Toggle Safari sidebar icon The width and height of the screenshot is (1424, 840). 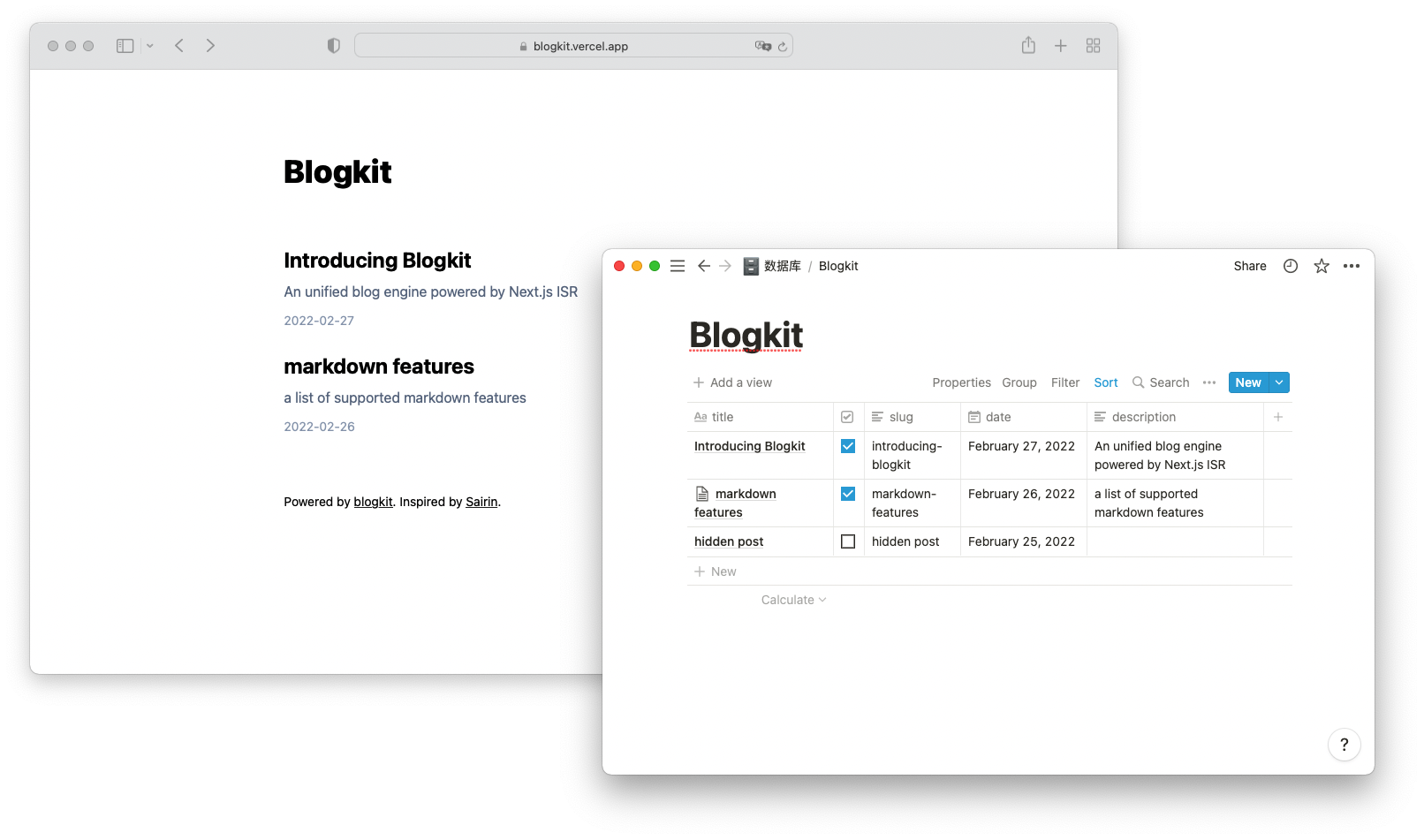(125, 46)
